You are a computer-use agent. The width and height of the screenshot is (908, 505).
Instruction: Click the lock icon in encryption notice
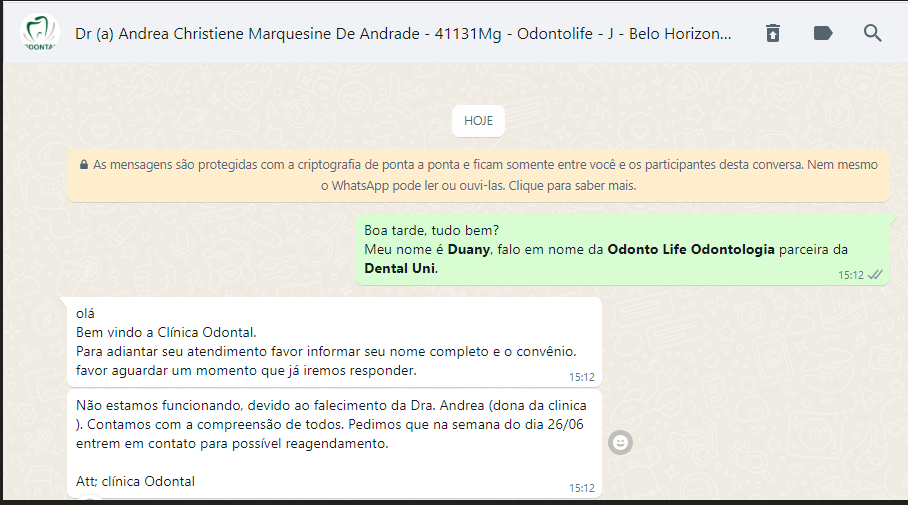(x=84, y=165)
